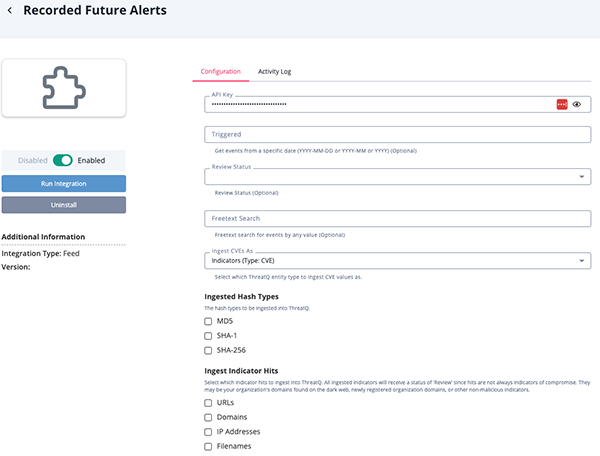This screenshot has height=456, width=600.
Task: Open the Review Status dropdown
Action: (397, 177)
